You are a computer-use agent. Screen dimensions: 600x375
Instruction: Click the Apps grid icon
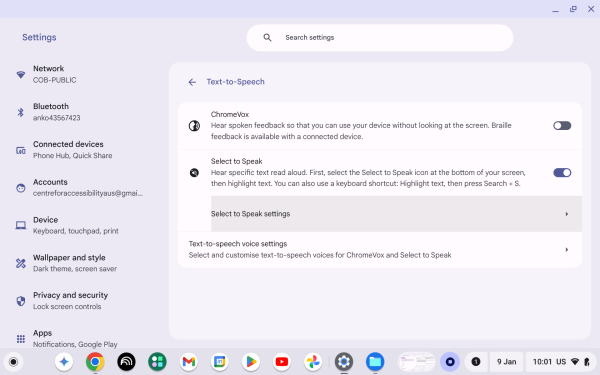click(21, 339)
